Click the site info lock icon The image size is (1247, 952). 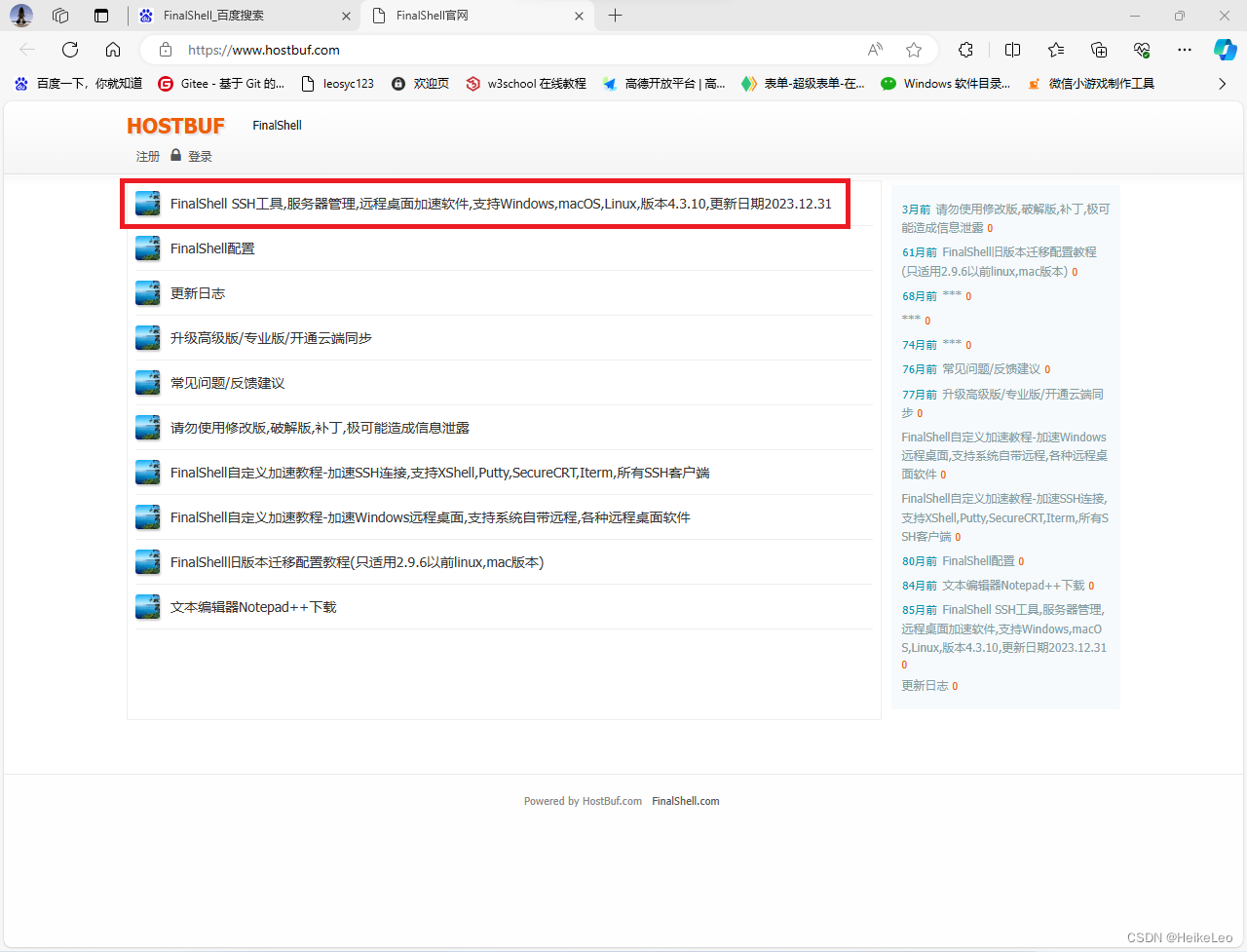[x=166, y=50]
